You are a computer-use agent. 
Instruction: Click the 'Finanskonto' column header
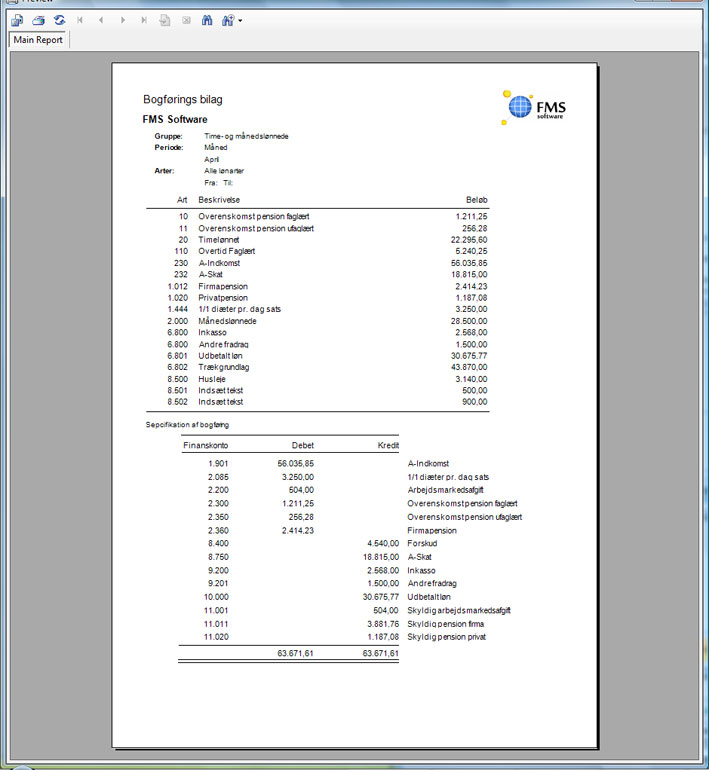coord(207,444)
